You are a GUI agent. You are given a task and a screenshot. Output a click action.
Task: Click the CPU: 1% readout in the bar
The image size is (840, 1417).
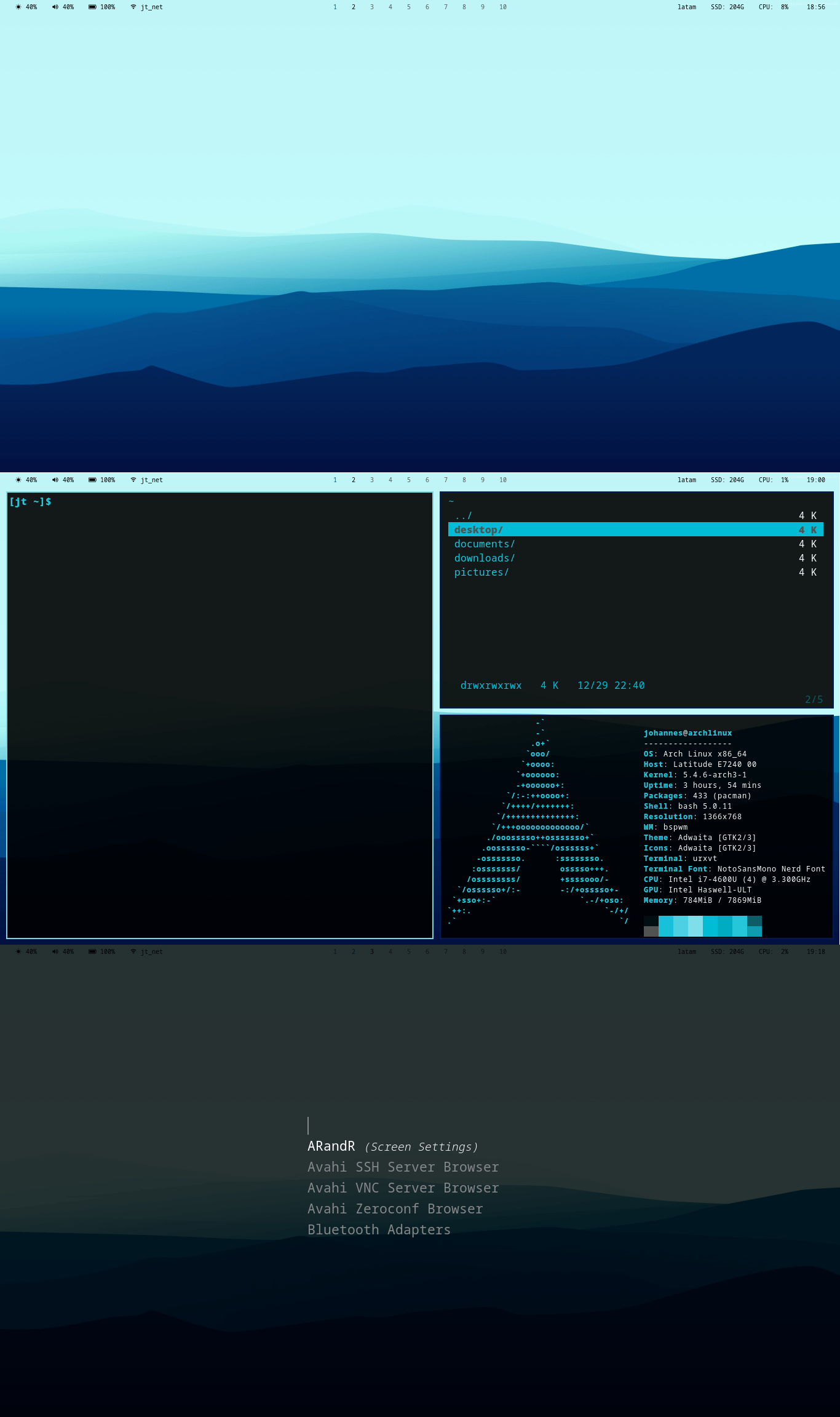point(774,480)
